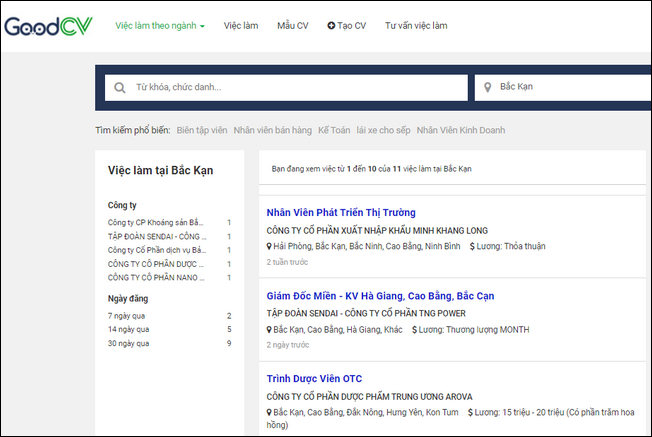Click the location pin icon in search bar

point(488,88)
